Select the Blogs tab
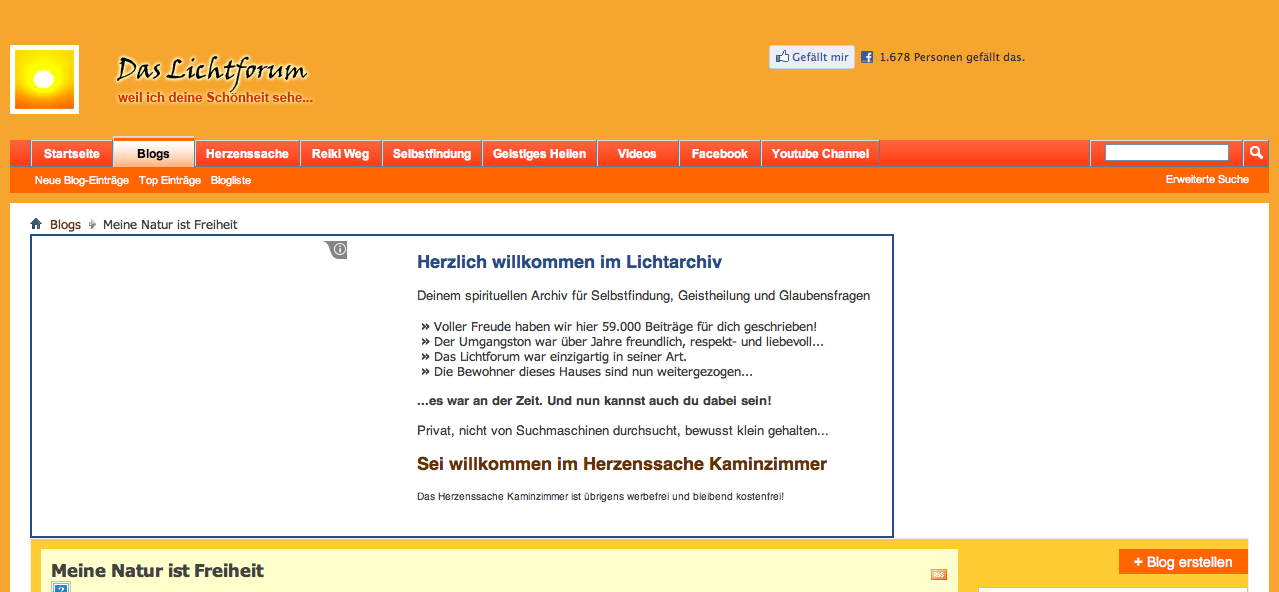 [x=153, y=154]
